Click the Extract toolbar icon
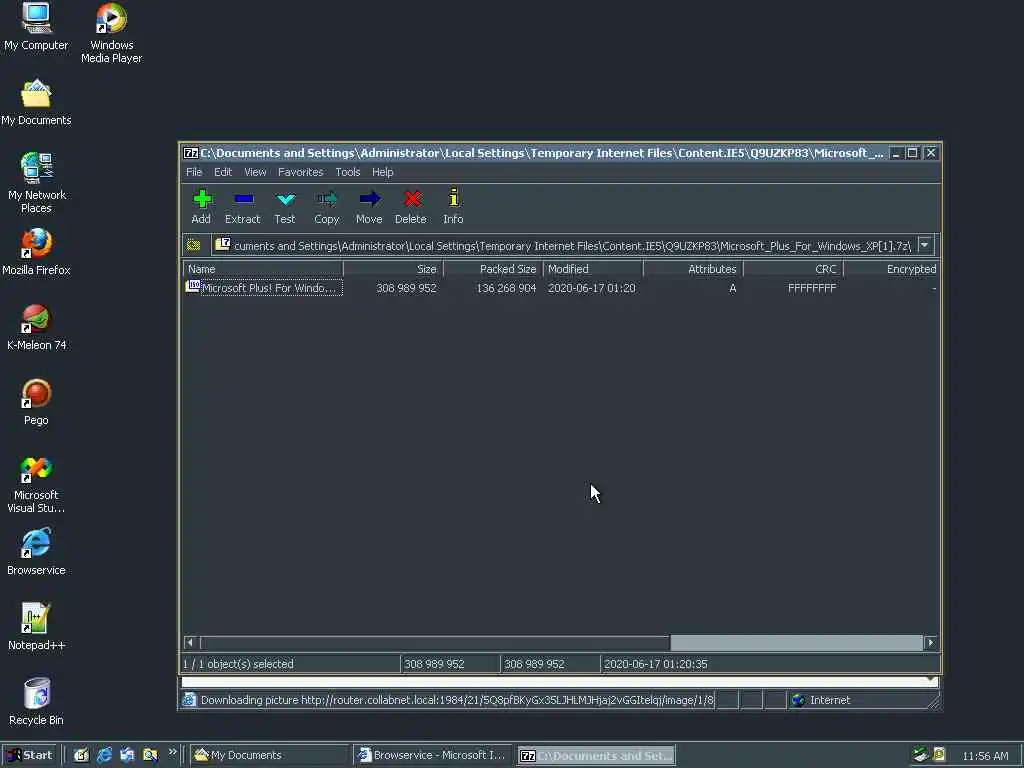Viewport: 1024px width, 768px height. click(242, 206)
